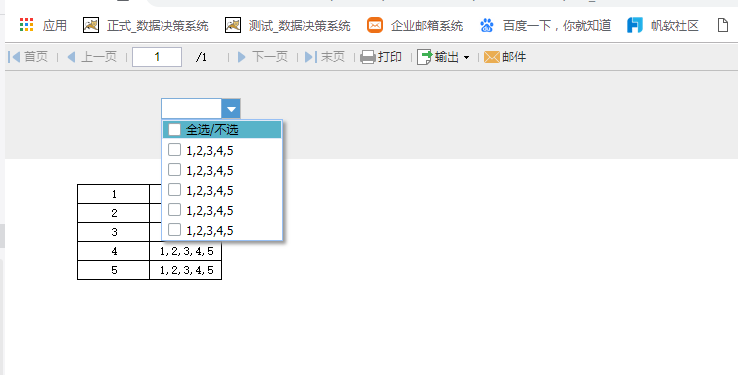Screen dimensions: 738x375
Task: Click the page number input field
Action: [x=157, y=57]
